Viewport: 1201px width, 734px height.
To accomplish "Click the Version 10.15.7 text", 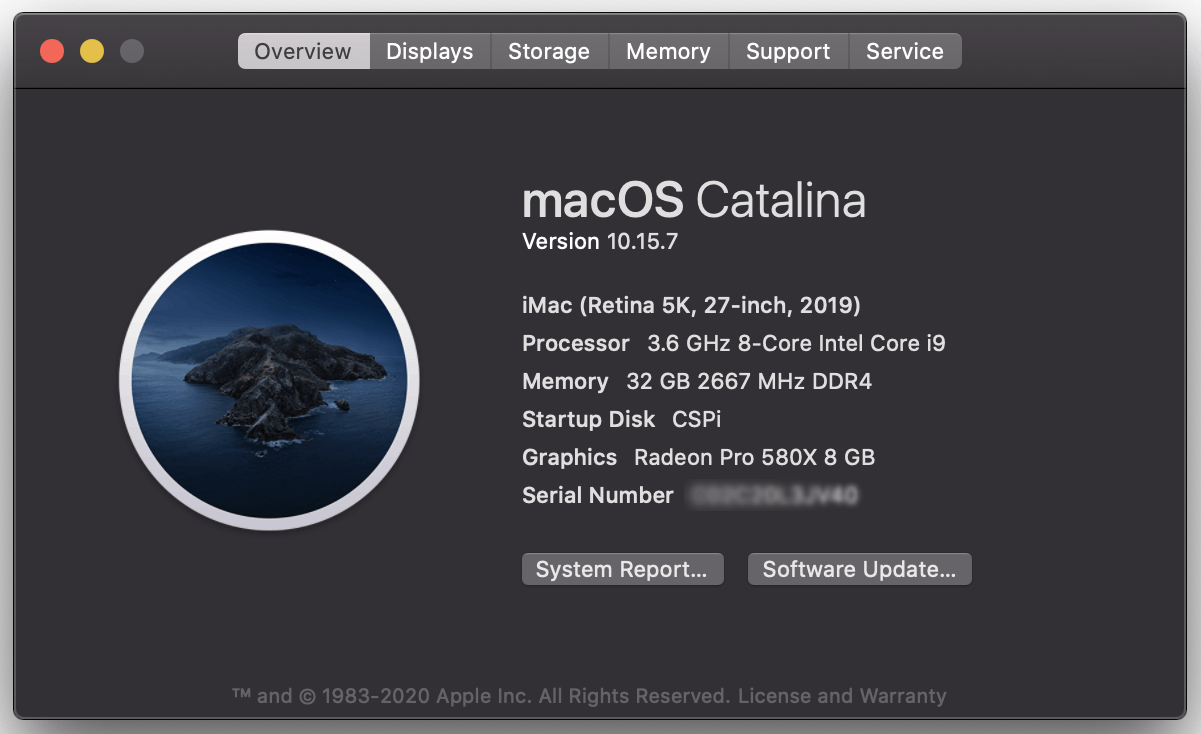I will (600, 241).
